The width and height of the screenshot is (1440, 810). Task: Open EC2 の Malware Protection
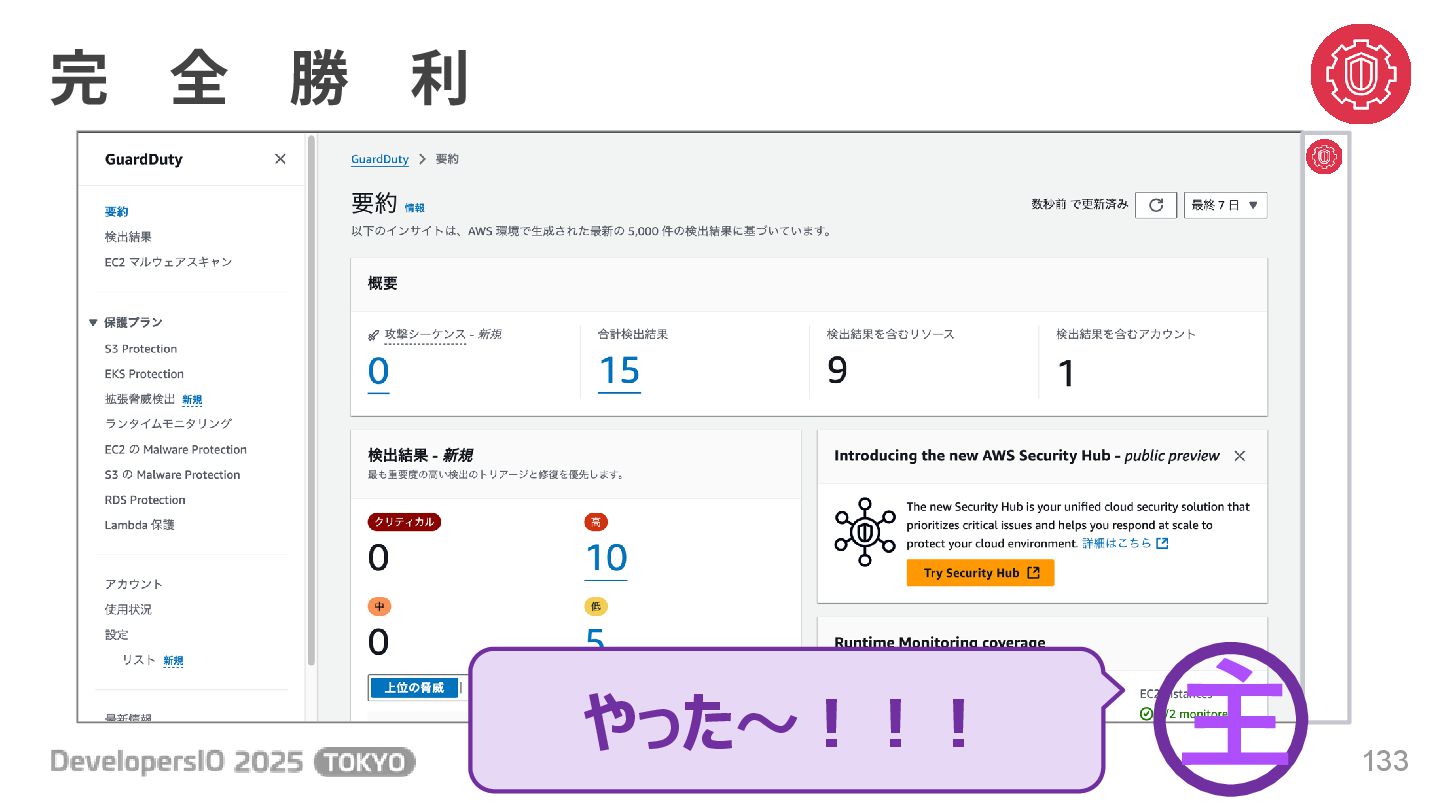(x=175, y=450)
